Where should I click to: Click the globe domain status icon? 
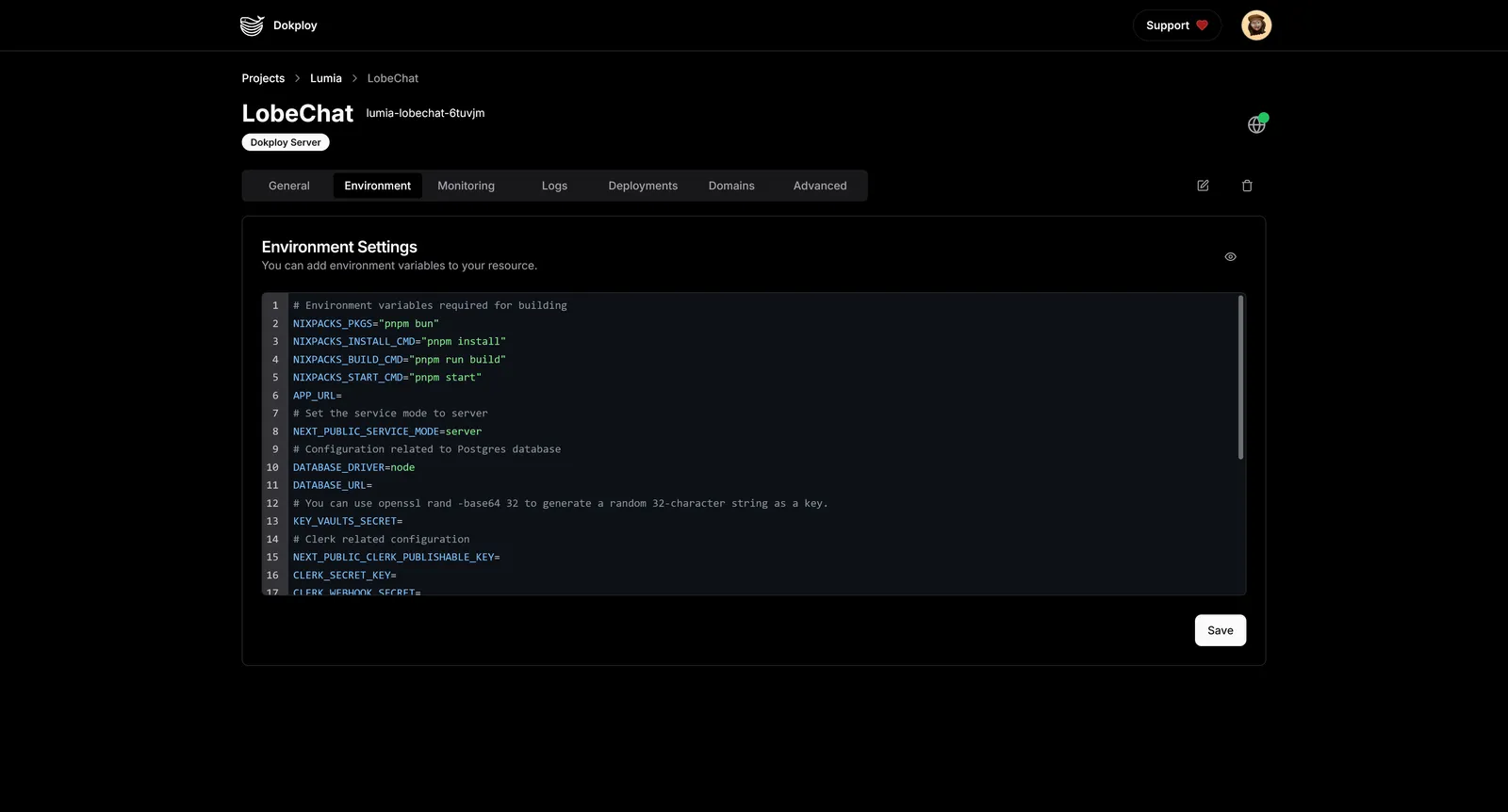[1256, 124]
